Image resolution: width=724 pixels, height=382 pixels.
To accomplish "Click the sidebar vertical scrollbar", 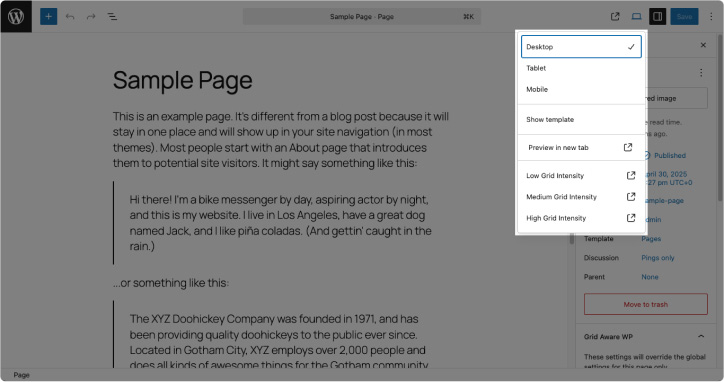I will pyautogui.click(x=720, y=118).
